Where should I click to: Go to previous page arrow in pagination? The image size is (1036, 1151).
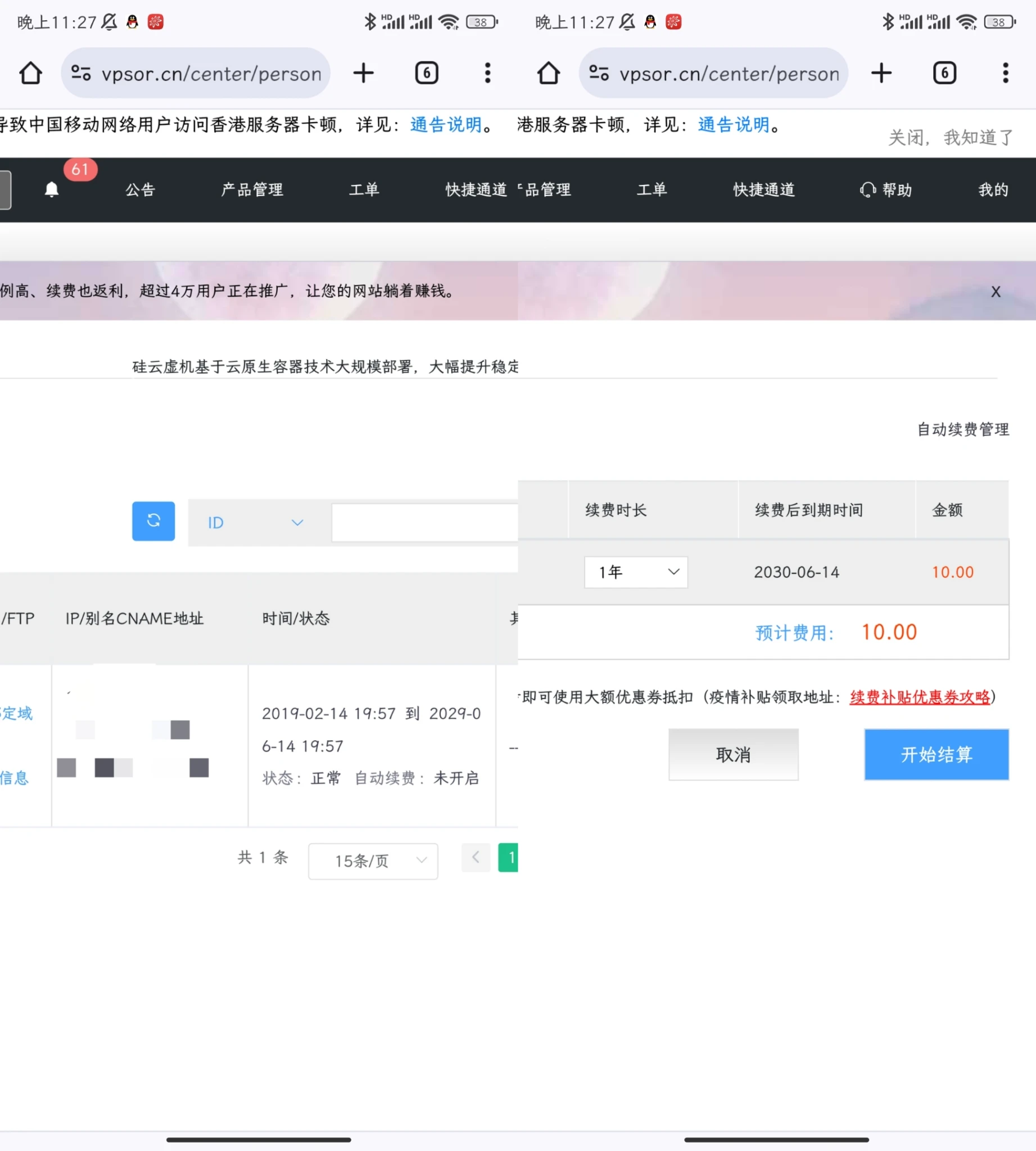click(476, 857)
